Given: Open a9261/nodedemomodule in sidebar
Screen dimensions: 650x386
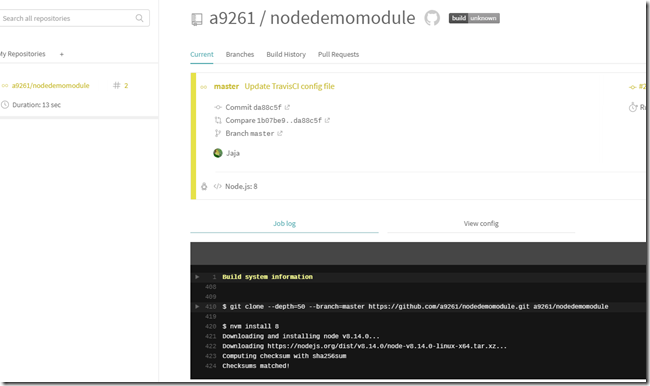Looking at the screenshot, I should [50, 85].
